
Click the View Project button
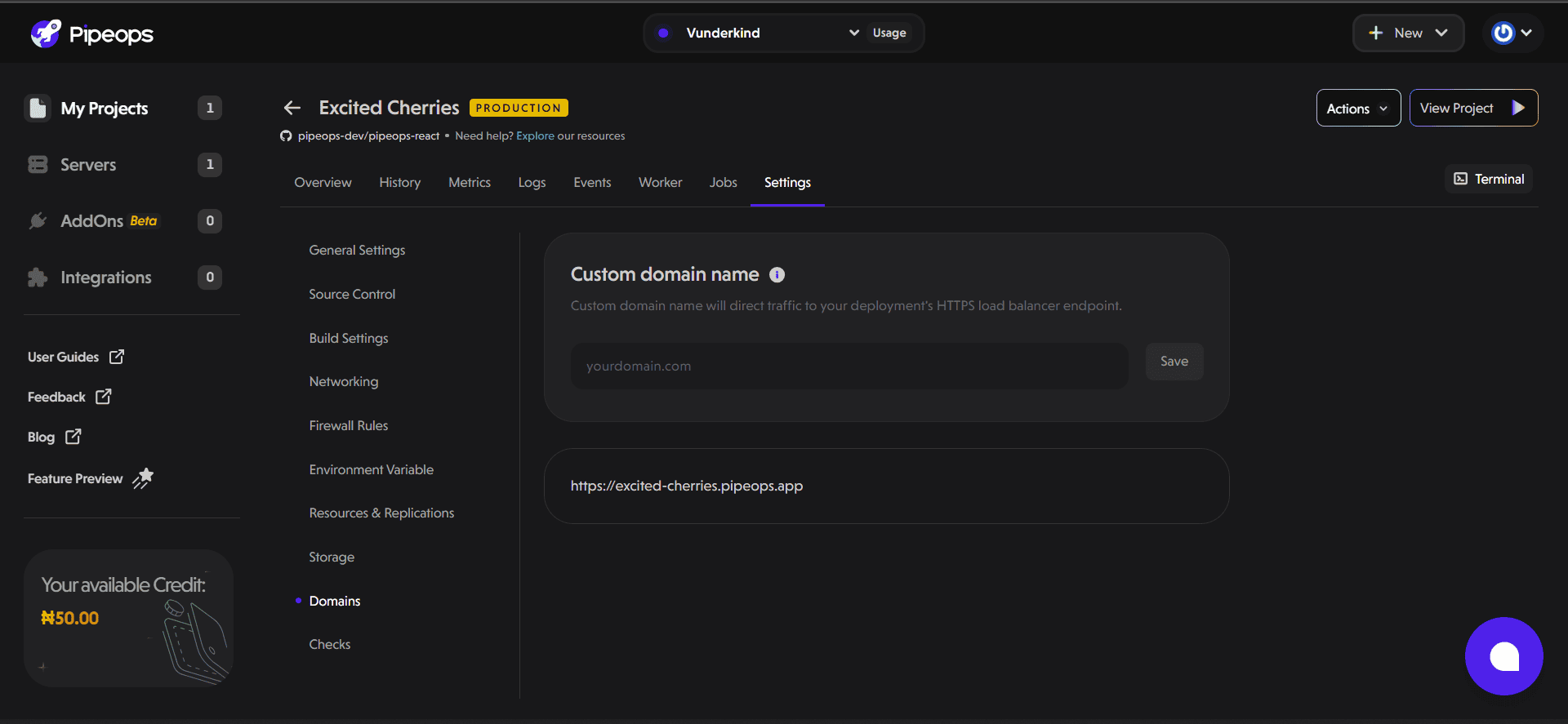coord(1473,108)
